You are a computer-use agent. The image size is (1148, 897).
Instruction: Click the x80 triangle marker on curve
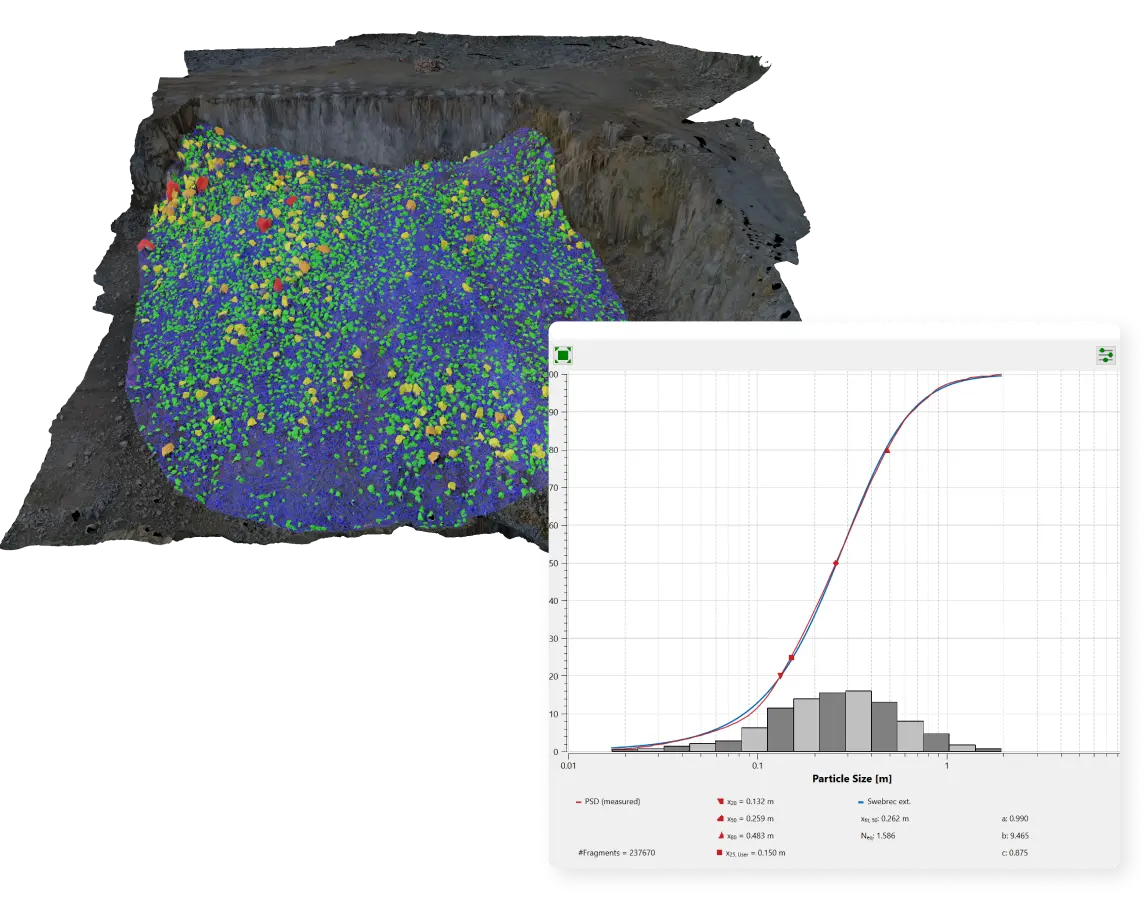(x=887, y=451)
